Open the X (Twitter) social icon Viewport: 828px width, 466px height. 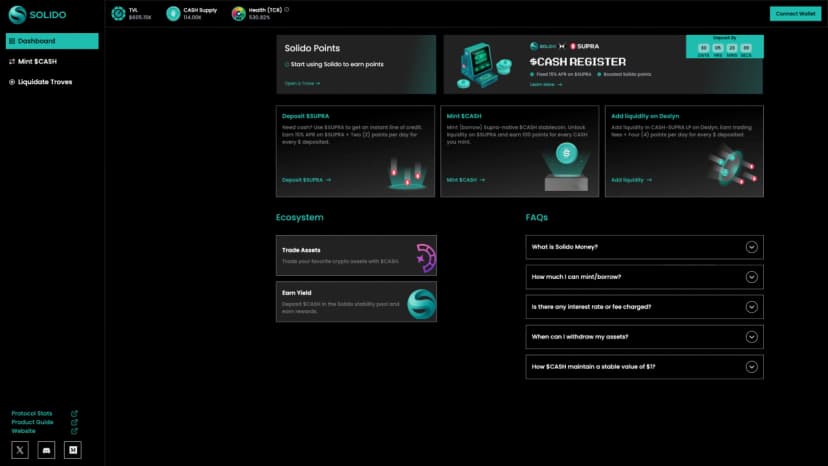tap(20, 450)
